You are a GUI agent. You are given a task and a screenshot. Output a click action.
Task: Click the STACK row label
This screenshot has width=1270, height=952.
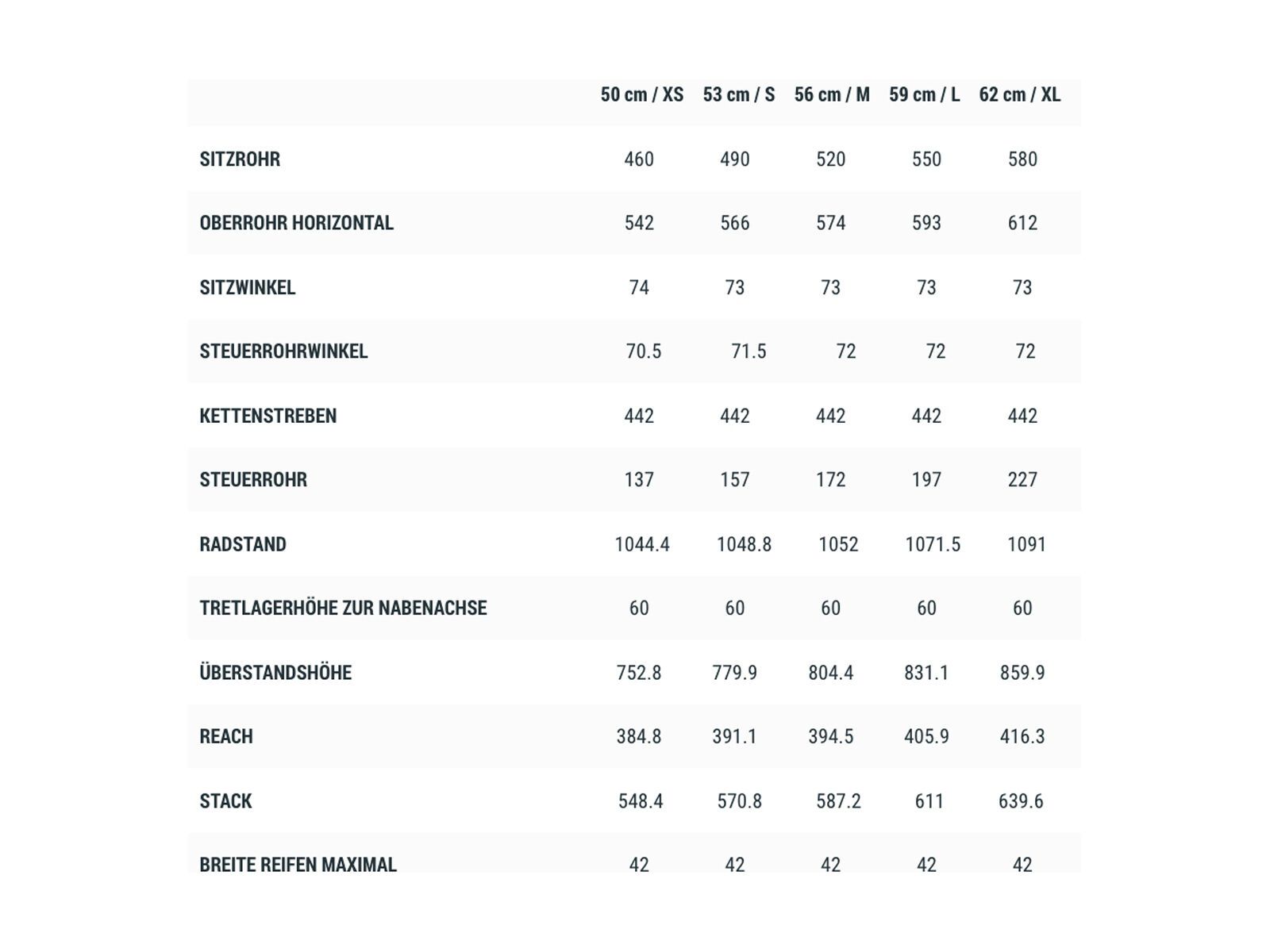click(225, 801)
